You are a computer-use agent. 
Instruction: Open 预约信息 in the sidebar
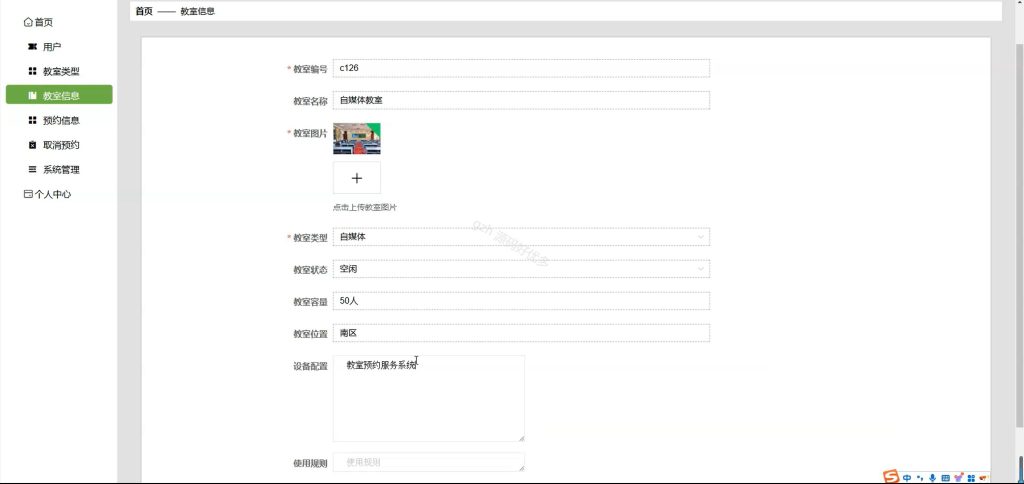tap(61, 120)
